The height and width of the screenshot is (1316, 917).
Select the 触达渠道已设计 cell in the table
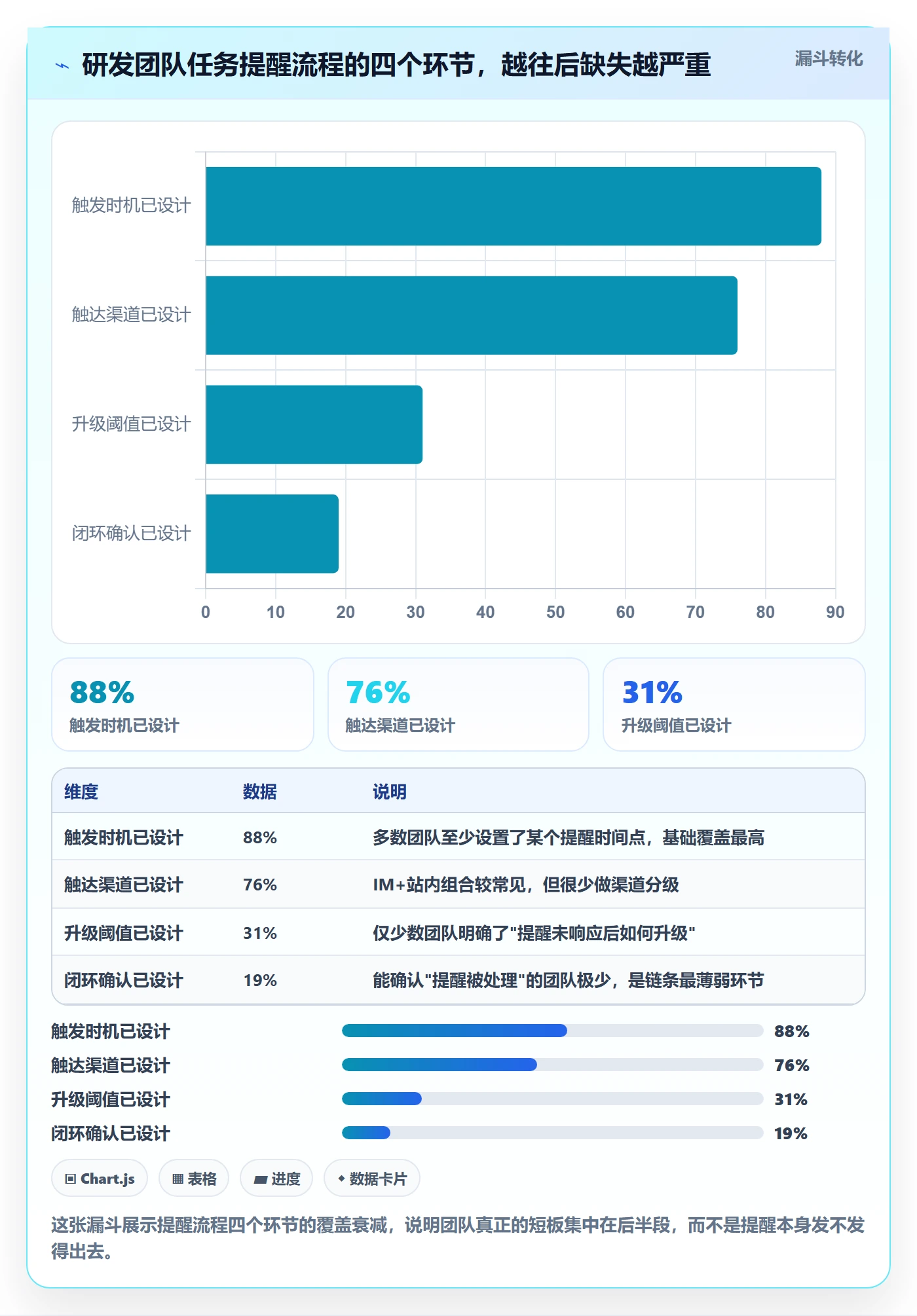(124, 885)
